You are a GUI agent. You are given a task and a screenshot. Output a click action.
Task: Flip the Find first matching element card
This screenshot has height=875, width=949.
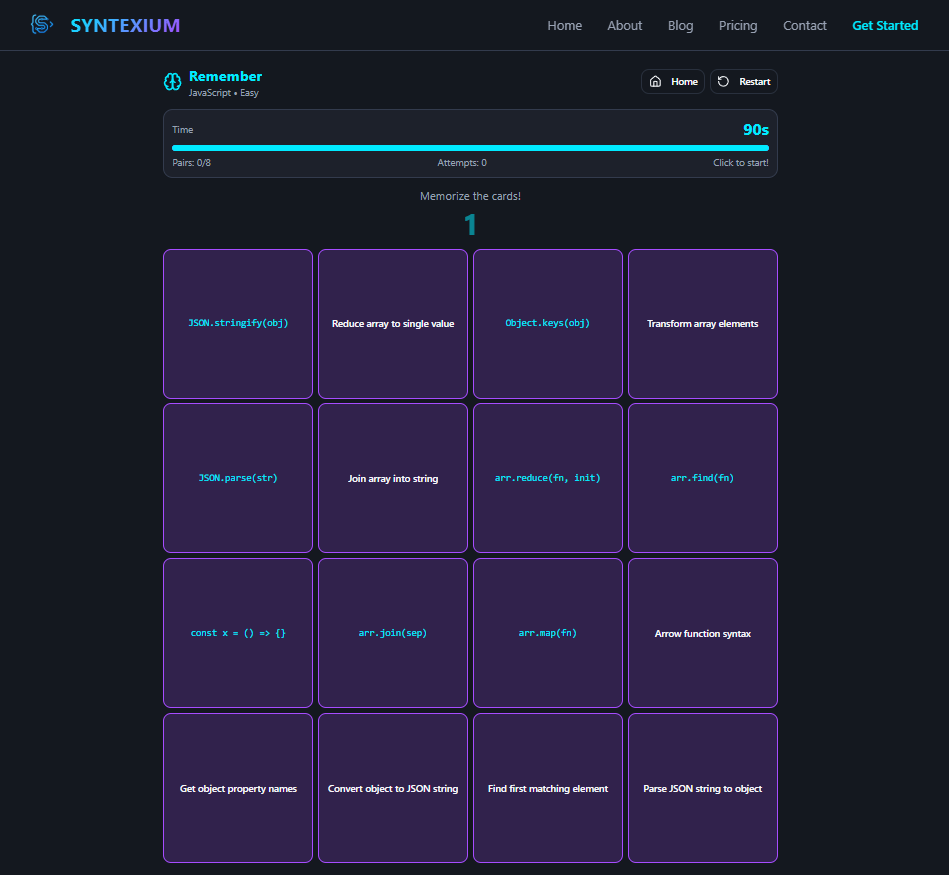[x=548, y=788]
